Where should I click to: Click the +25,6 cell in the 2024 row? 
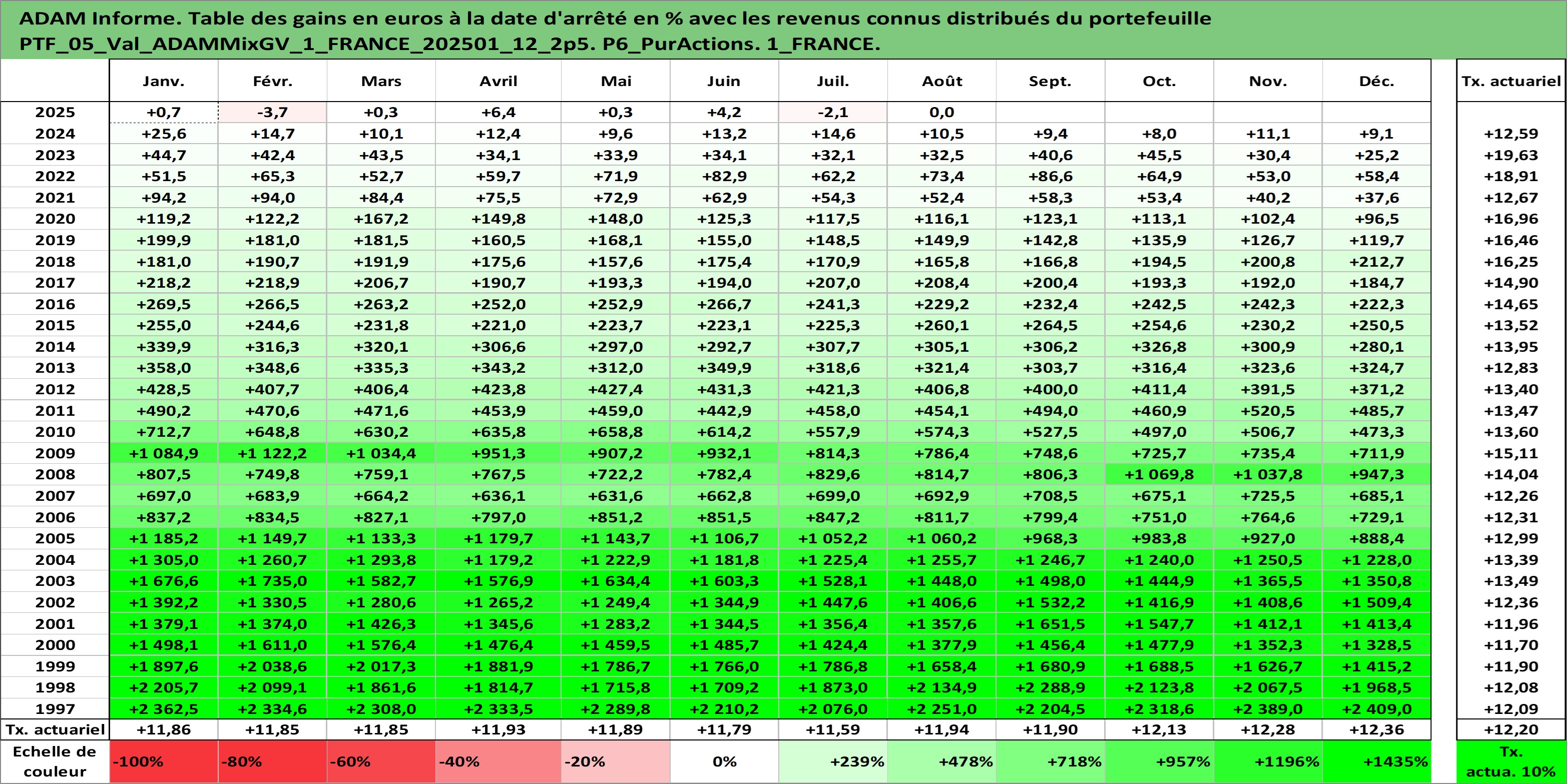pyautogui.click(x=164, y=133)
